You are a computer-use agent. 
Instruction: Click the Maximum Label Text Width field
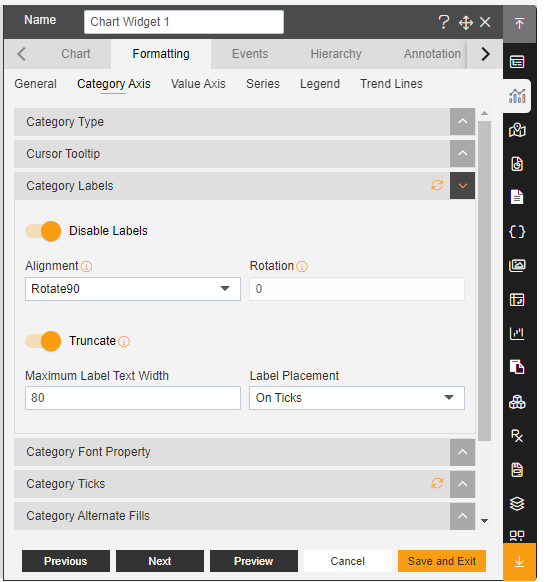click(133, 398)
